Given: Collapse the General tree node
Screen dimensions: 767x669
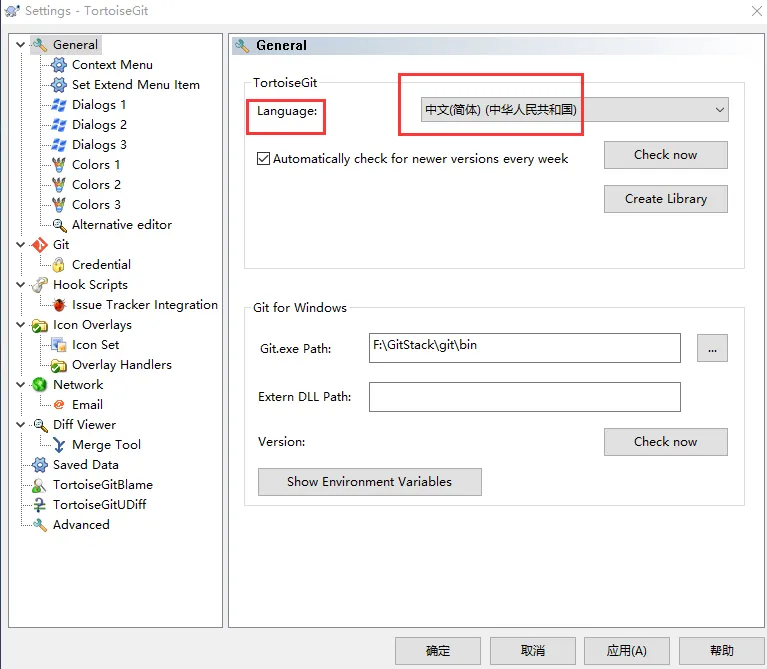Looking at the screenshot, I should pos(20,45).
